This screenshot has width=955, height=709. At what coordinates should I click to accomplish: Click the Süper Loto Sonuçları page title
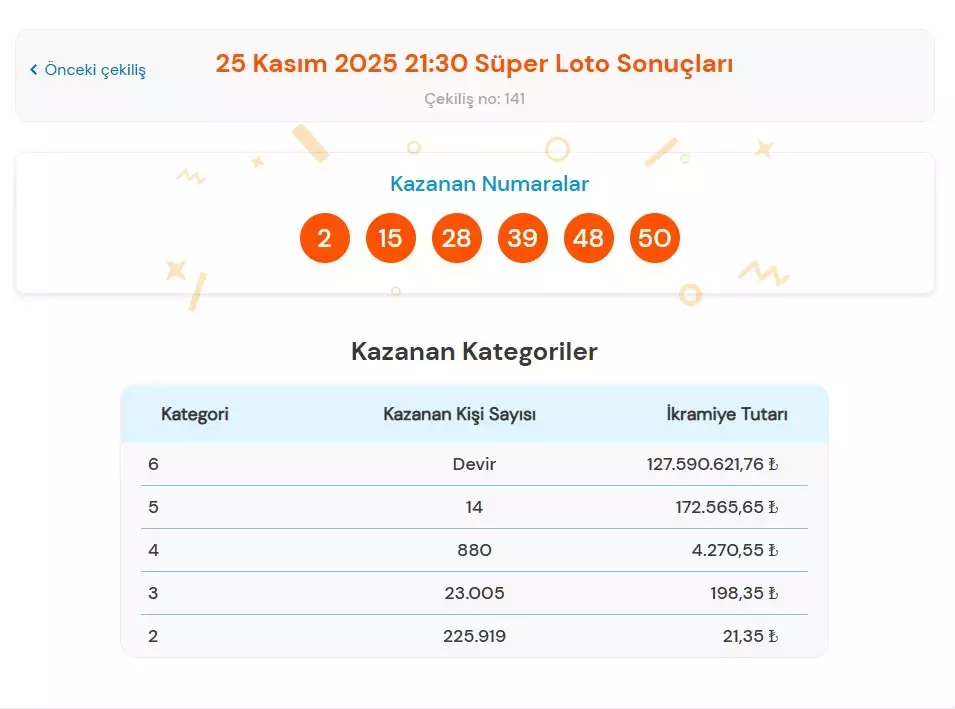point(477,63)
